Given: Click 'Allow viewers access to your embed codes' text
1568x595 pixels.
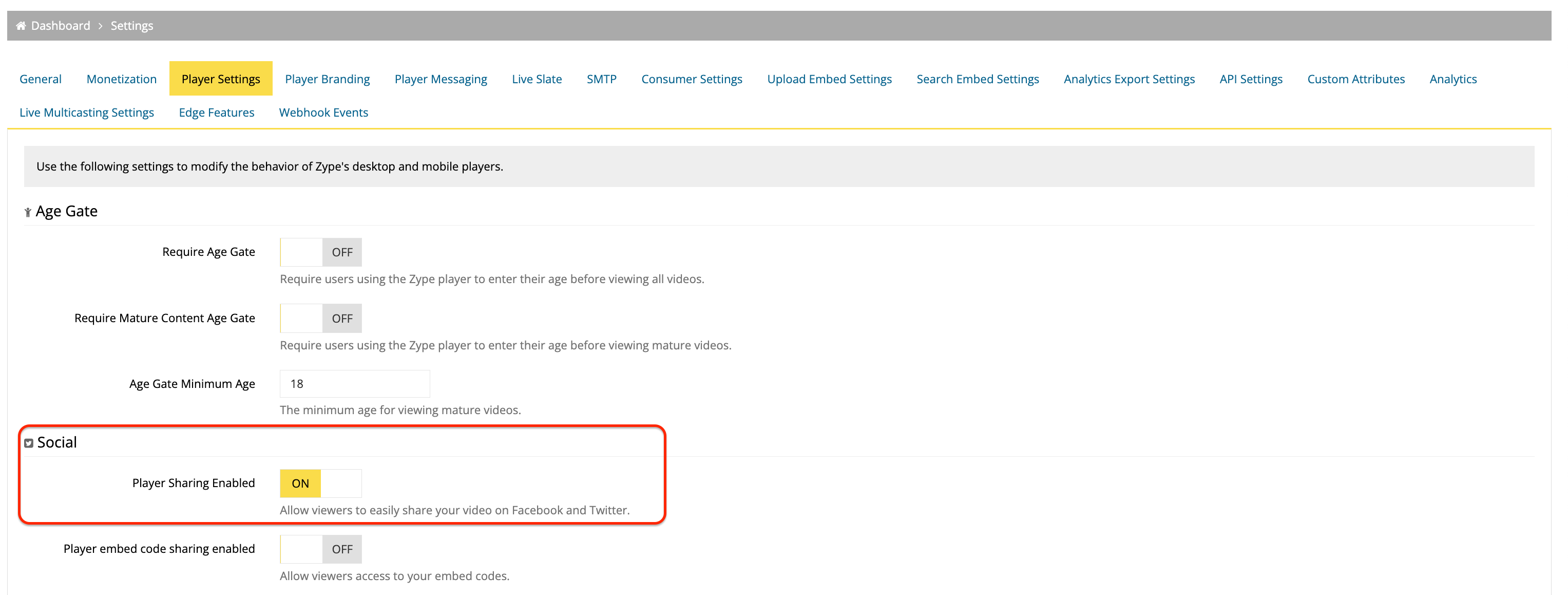Looking at the screenshot, I should point(394,575).
